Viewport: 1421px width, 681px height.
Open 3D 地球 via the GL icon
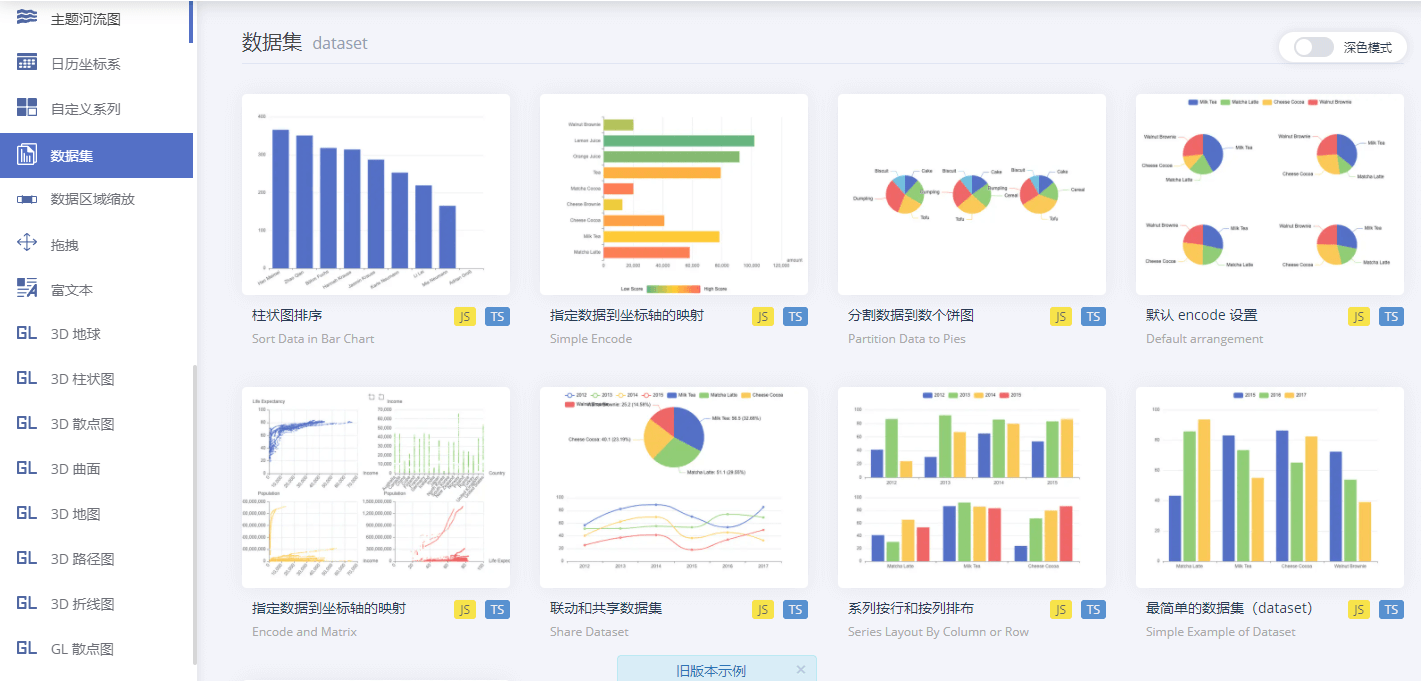[28, 333]
